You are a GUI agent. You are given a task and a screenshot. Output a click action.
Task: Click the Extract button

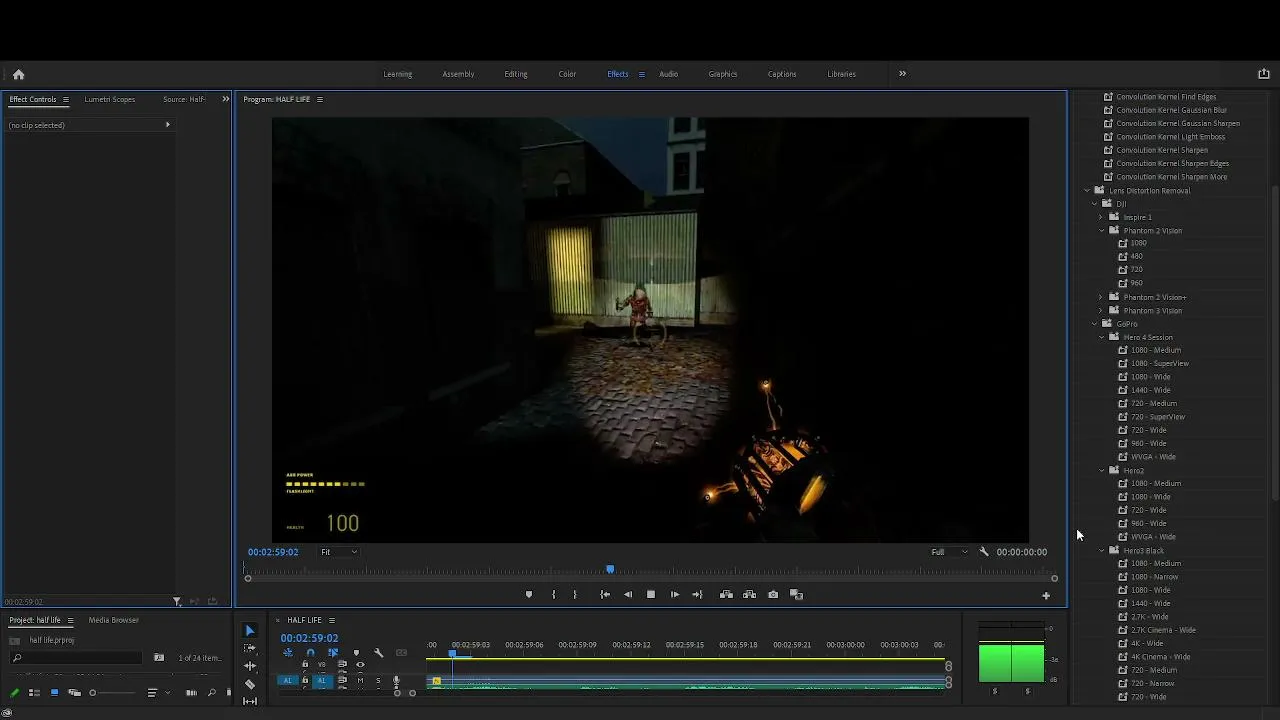pyautogui.click(x=749, y=595)
